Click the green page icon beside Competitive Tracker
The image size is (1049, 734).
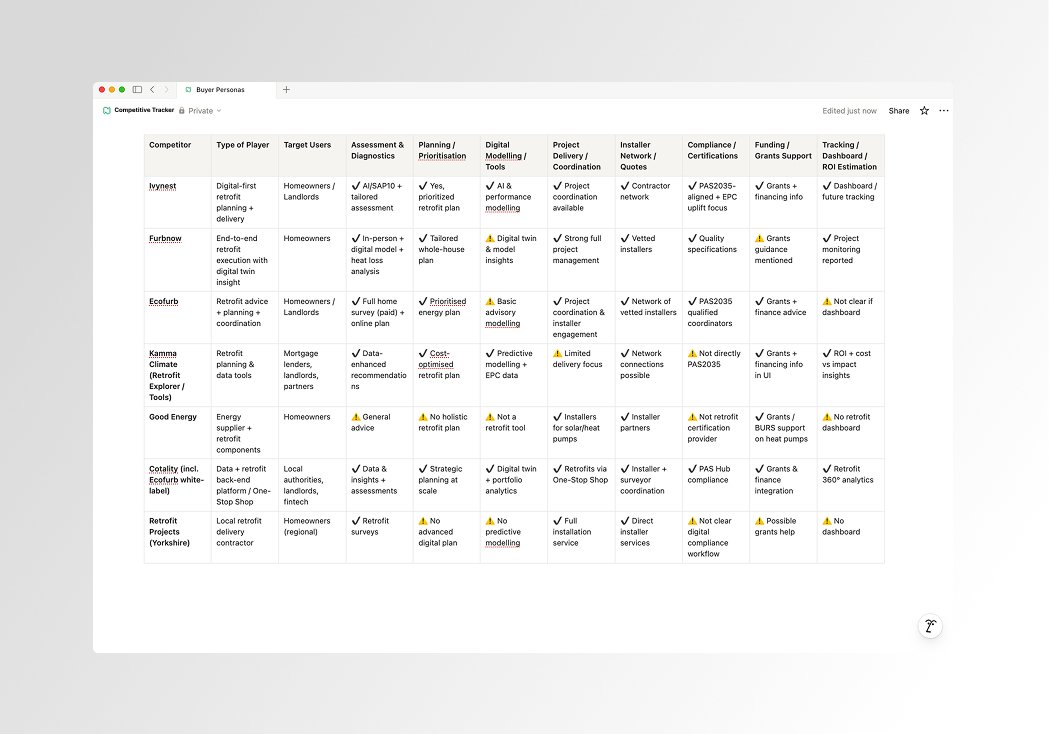click(106, 110)
